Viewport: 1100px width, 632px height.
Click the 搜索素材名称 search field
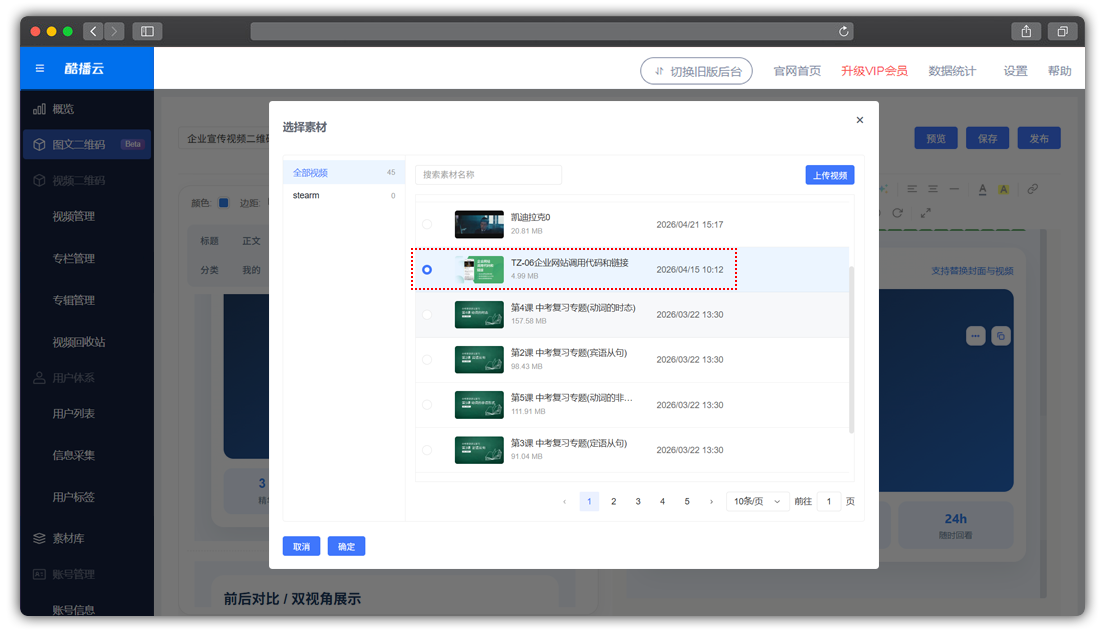click(x=488, y=175)
